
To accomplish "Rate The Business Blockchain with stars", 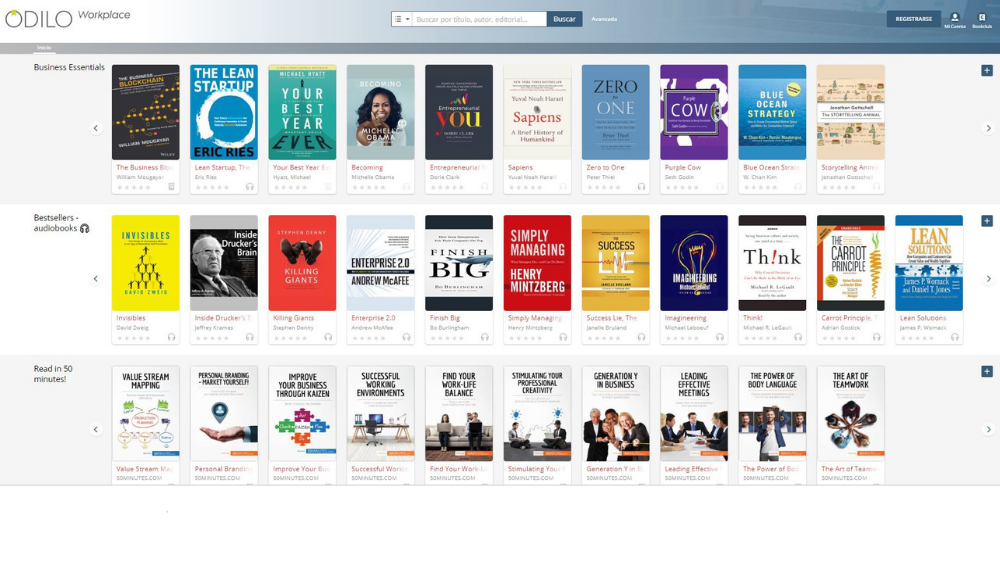I will [134, 187].
